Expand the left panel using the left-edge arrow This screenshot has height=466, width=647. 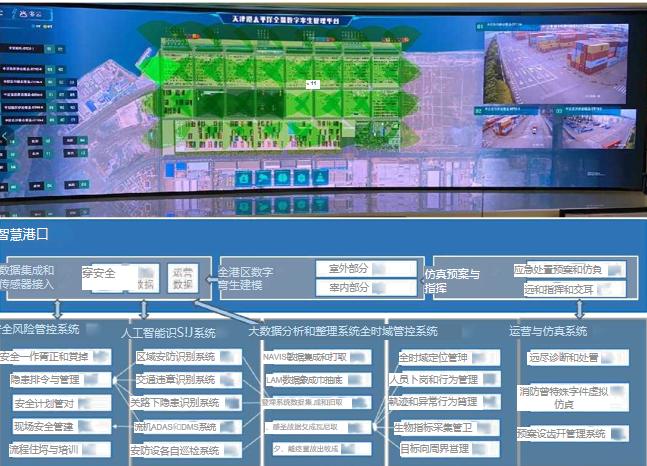click(4, 135)
